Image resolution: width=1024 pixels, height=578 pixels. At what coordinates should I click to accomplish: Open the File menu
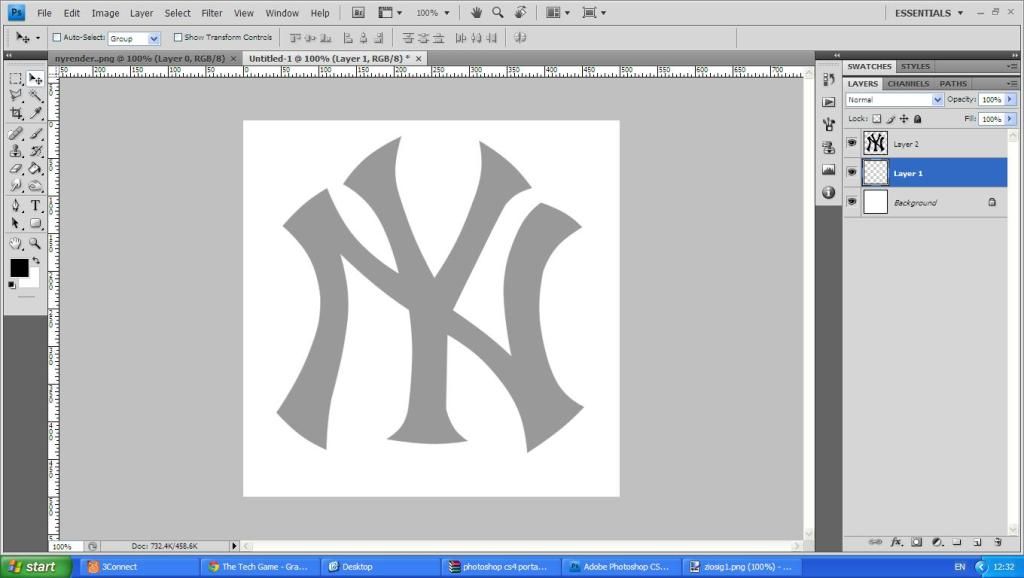click(44, 13)
